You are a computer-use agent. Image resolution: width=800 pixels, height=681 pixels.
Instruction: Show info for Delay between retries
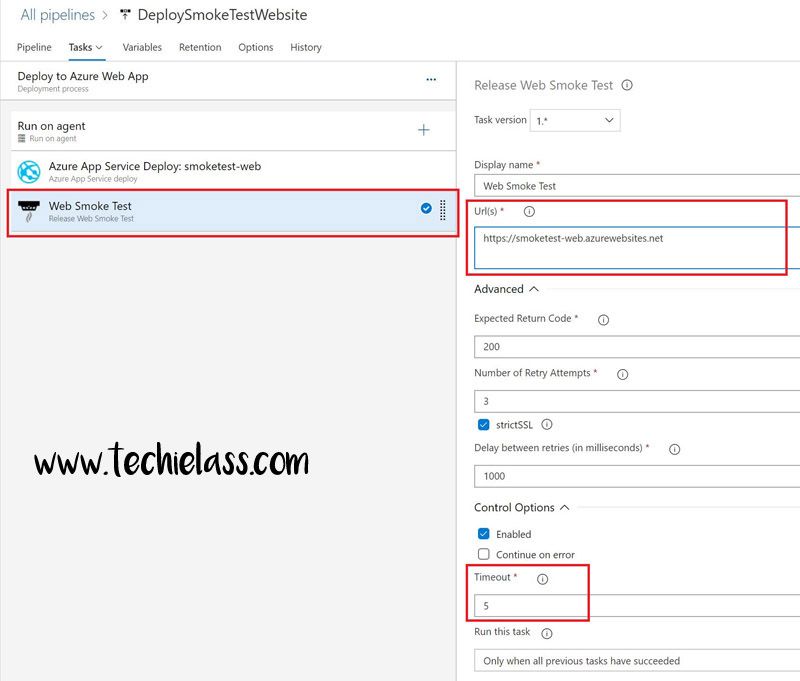tap(674, 449)
